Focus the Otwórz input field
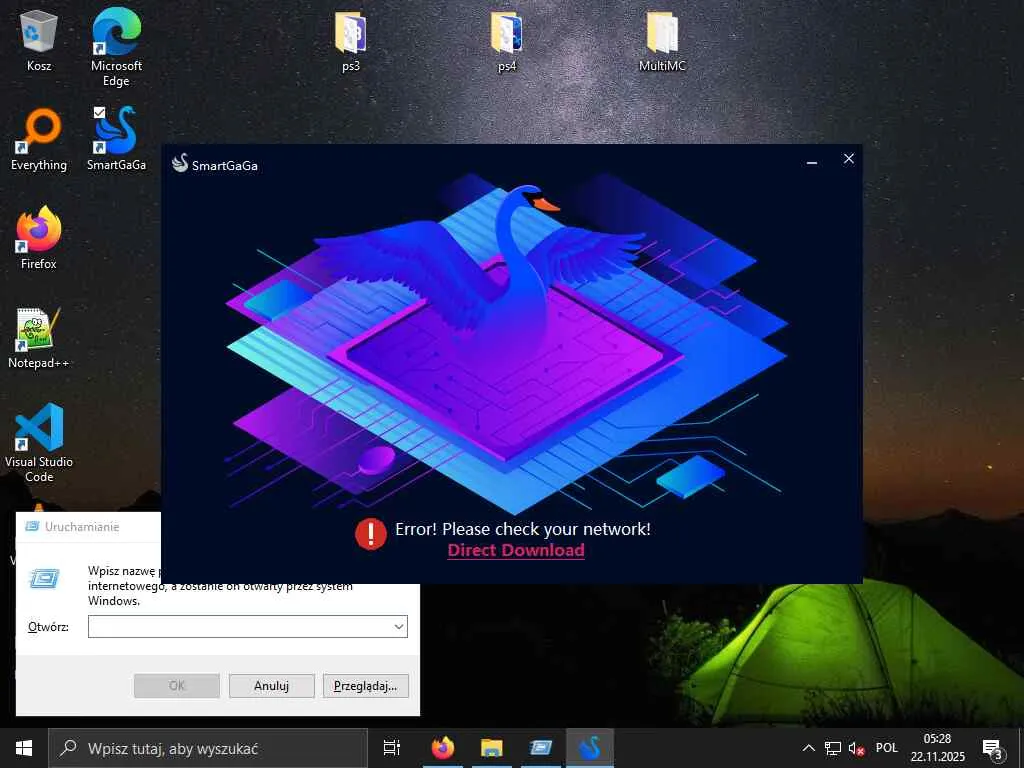The height and width of the screenshot is (768, 1024). [x=248, y=626]
